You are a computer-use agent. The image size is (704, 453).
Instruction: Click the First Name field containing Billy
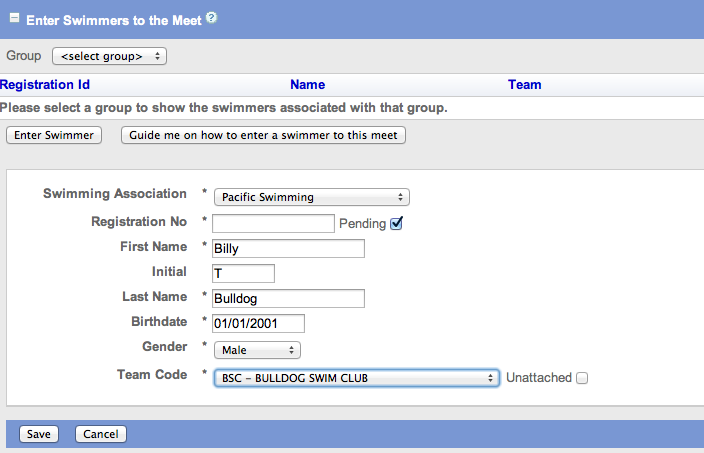click(288, 248)
